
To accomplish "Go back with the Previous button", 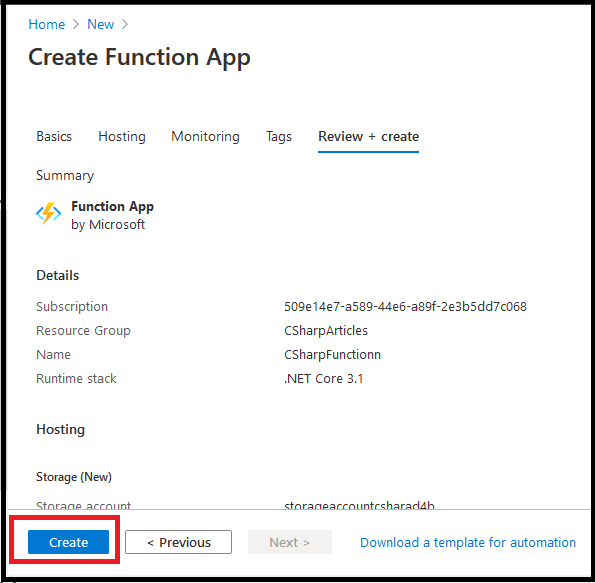I will (x=178, y=542).
